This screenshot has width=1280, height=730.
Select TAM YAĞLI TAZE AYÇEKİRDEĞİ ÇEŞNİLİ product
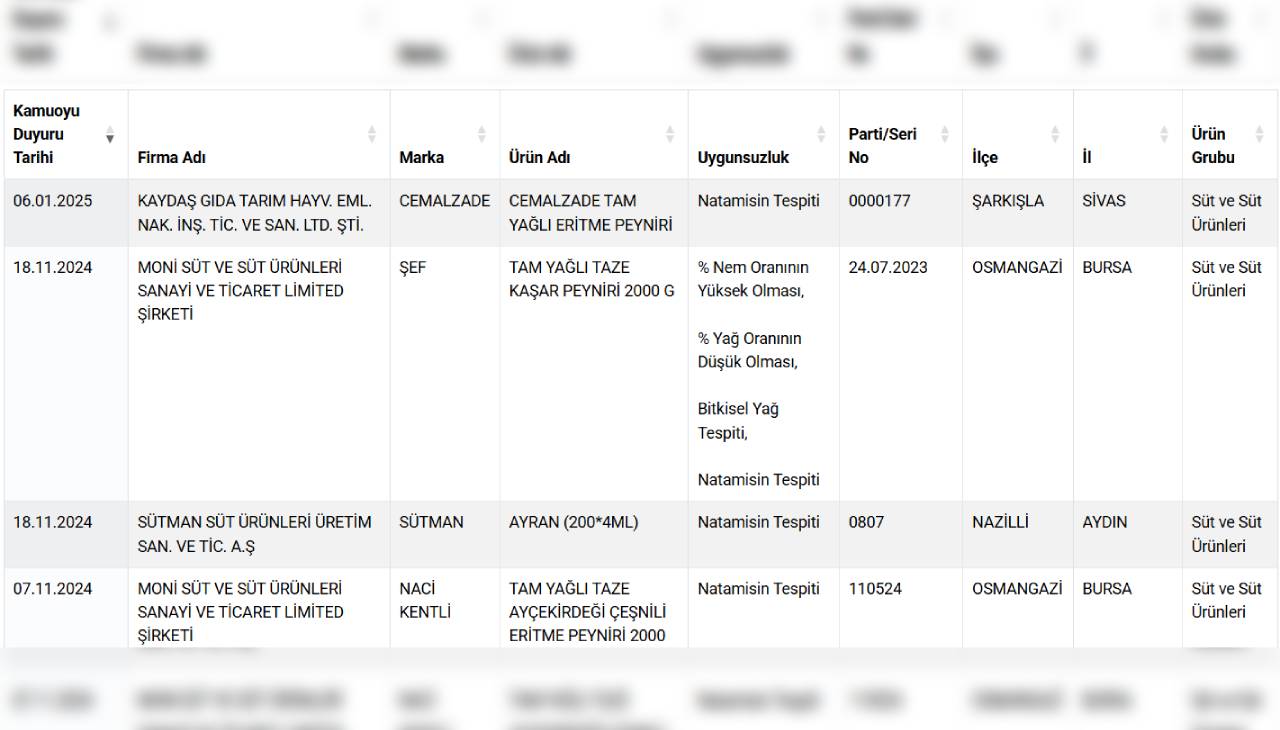point(588,612)
